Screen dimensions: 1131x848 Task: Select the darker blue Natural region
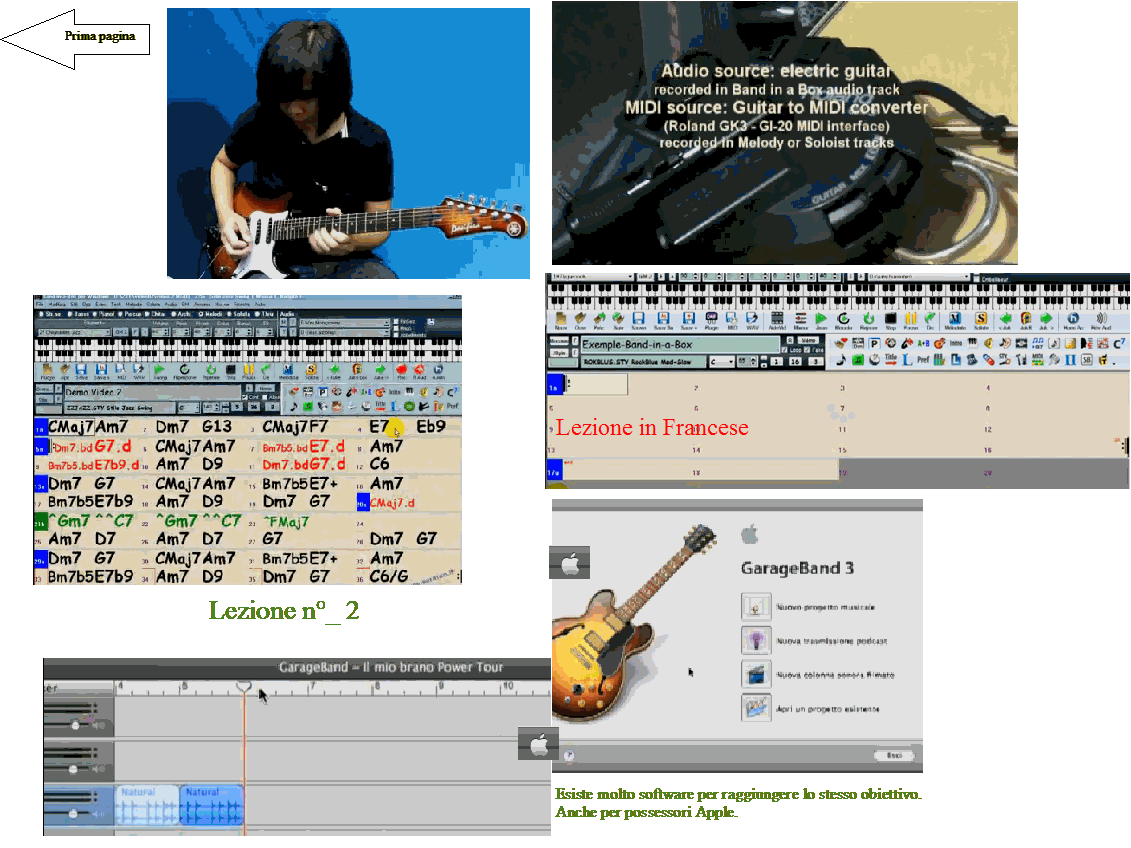tap(211, 805)
